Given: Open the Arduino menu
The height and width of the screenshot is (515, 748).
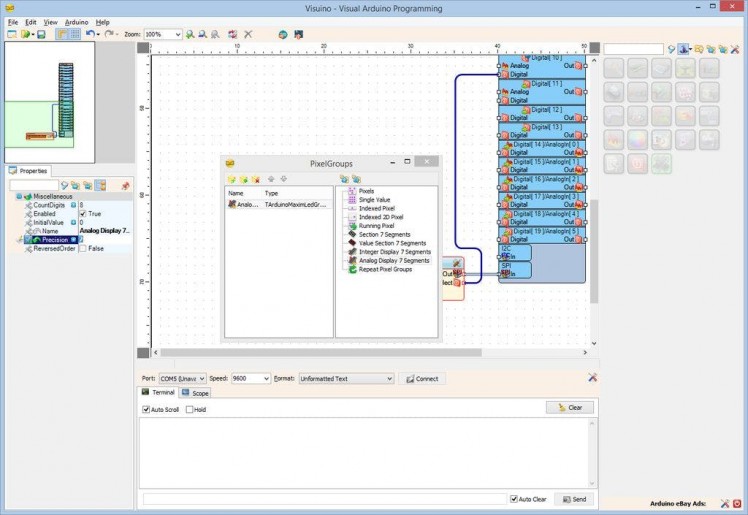Looking at the screenshot, I should [76, 21].
